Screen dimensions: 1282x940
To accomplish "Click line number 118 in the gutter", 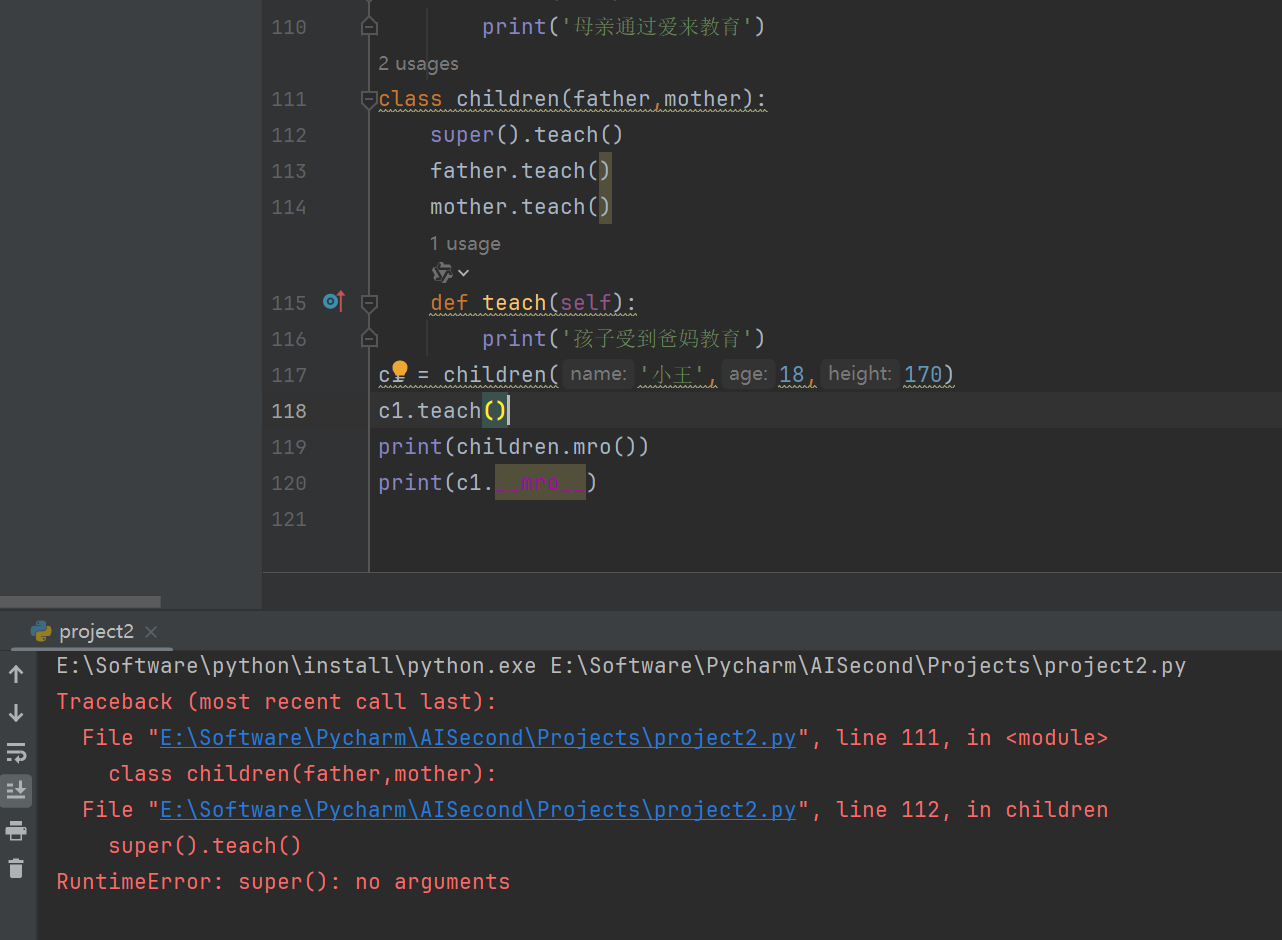I will [289, 411].
